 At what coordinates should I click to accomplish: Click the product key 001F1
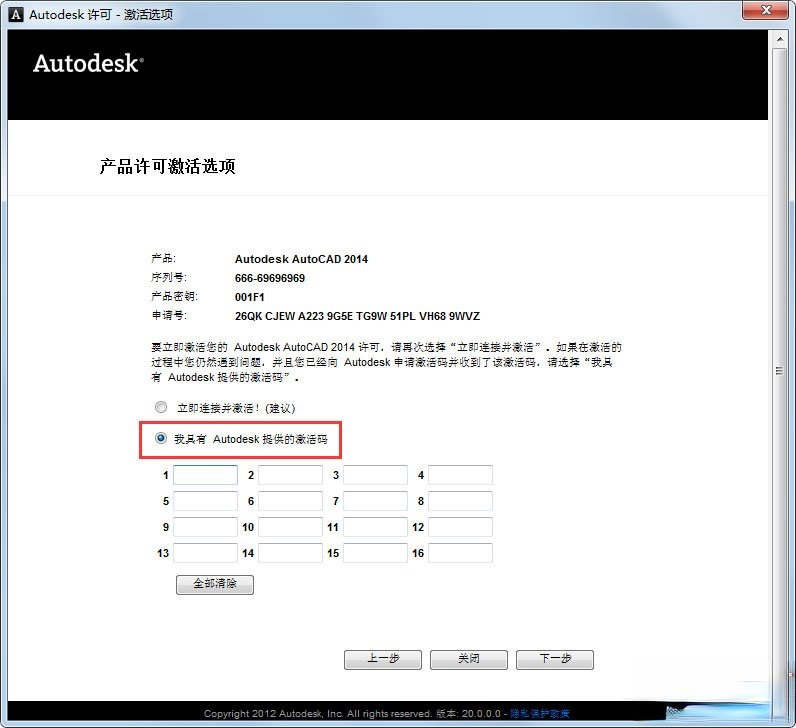coord(249,297)
